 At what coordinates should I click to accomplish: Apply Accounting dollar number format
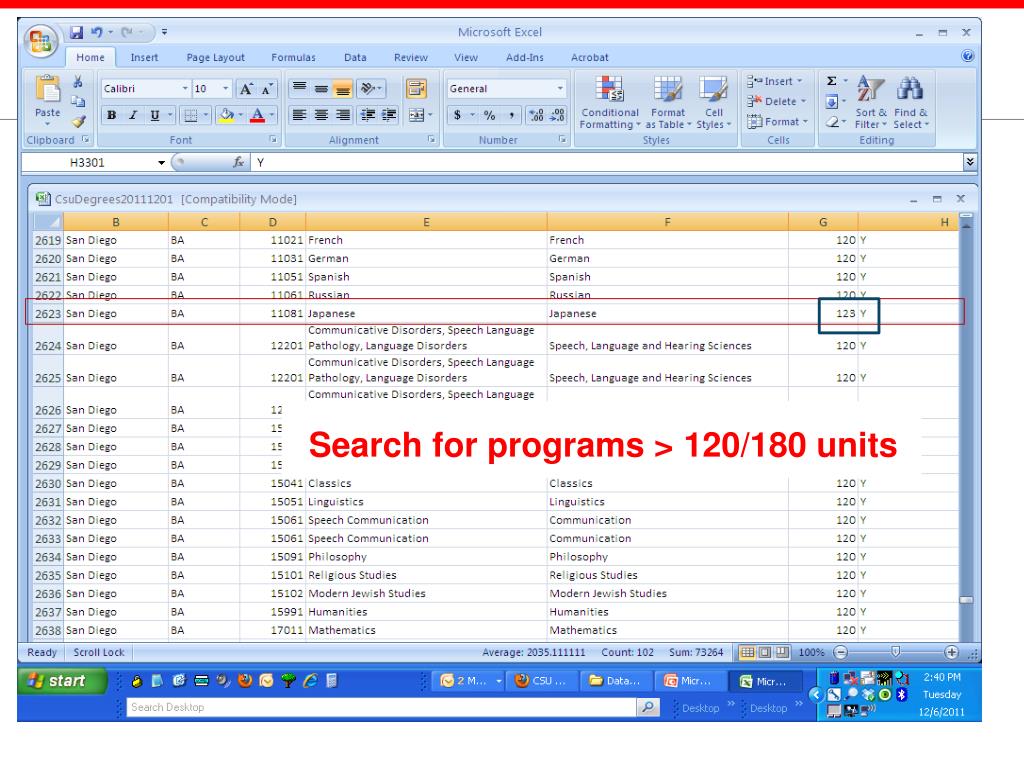(457, 115)
